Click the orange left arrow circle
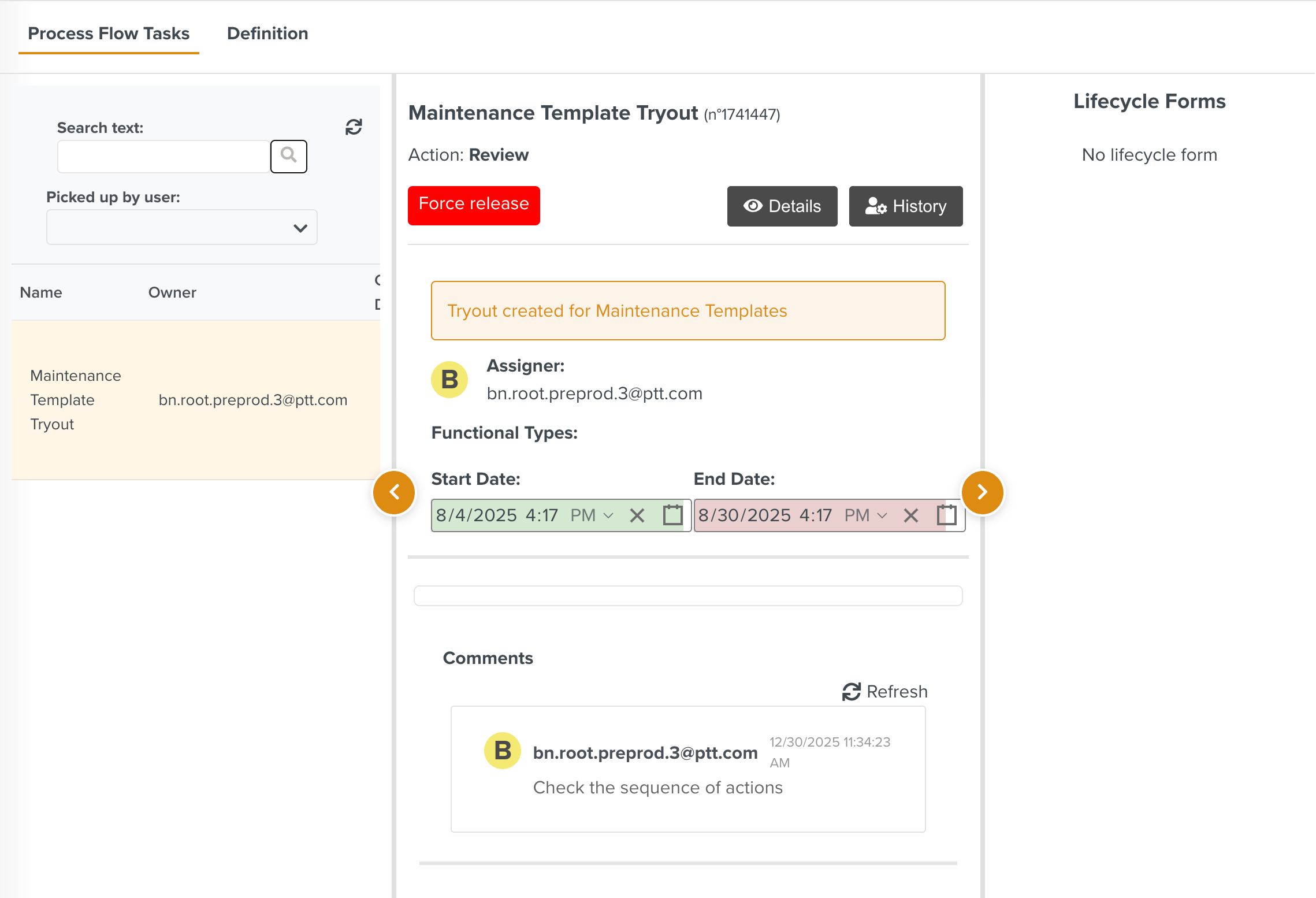This screenshot has height=898, width=1316. [x=395, y=492]
